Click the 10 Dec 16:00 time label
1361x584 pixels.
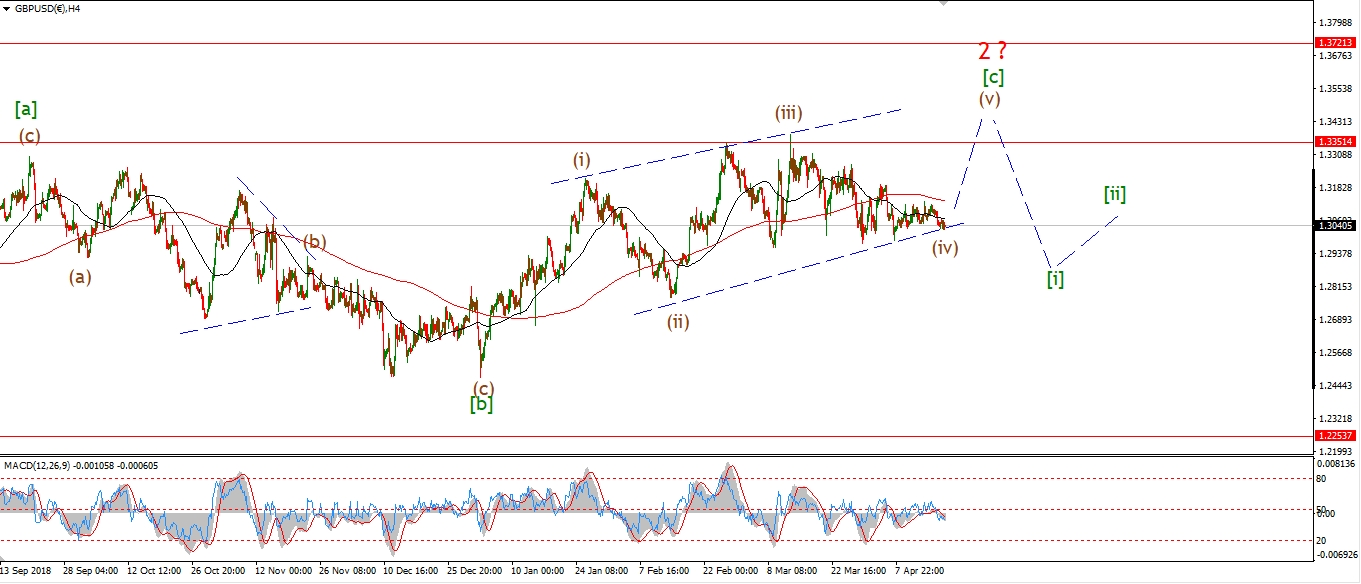click(x=410, y=573)
